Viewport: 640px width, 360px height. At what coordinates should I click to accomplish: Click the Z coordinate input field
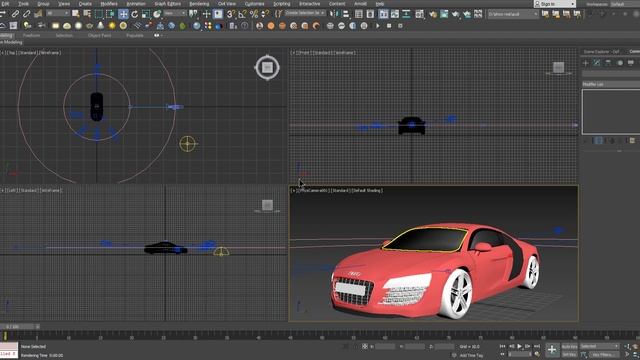(445, 347)
